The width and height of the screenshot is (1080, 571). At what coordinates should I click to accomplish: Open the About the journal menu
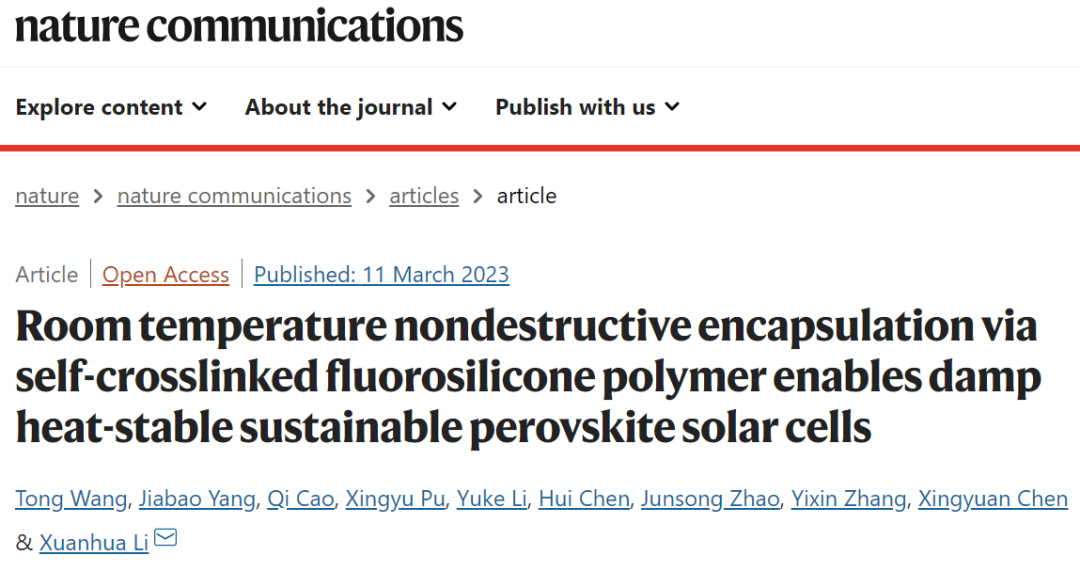pos(351,107)
